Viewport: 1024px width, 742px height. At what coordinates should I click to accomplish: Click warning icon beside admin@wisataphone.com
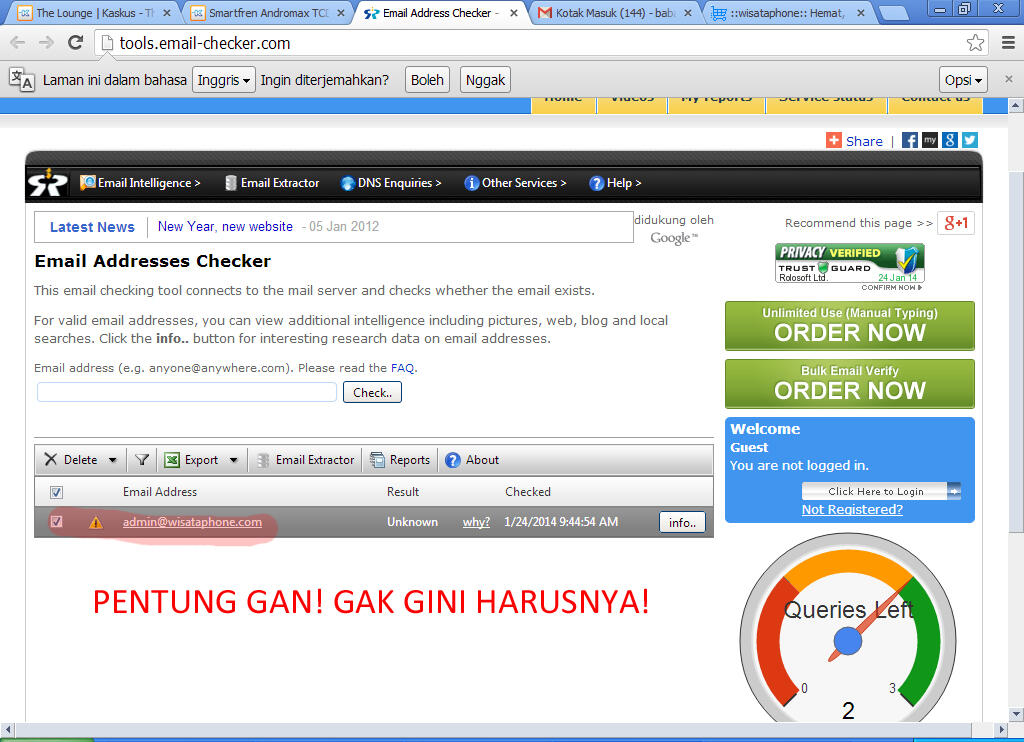coord(96,523)
